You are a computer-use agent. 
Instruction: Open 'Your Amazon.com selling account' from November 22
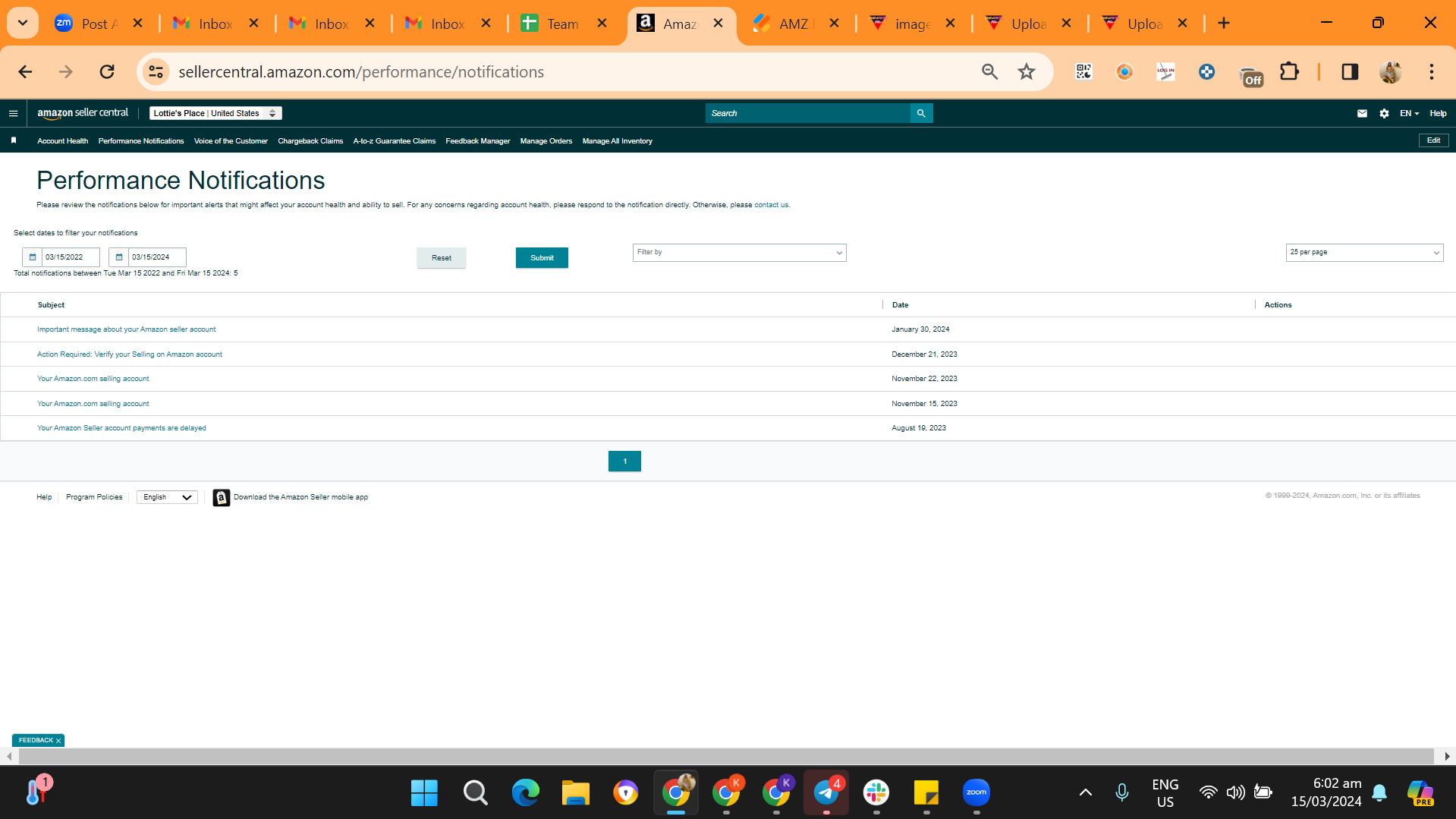(93, 379)
